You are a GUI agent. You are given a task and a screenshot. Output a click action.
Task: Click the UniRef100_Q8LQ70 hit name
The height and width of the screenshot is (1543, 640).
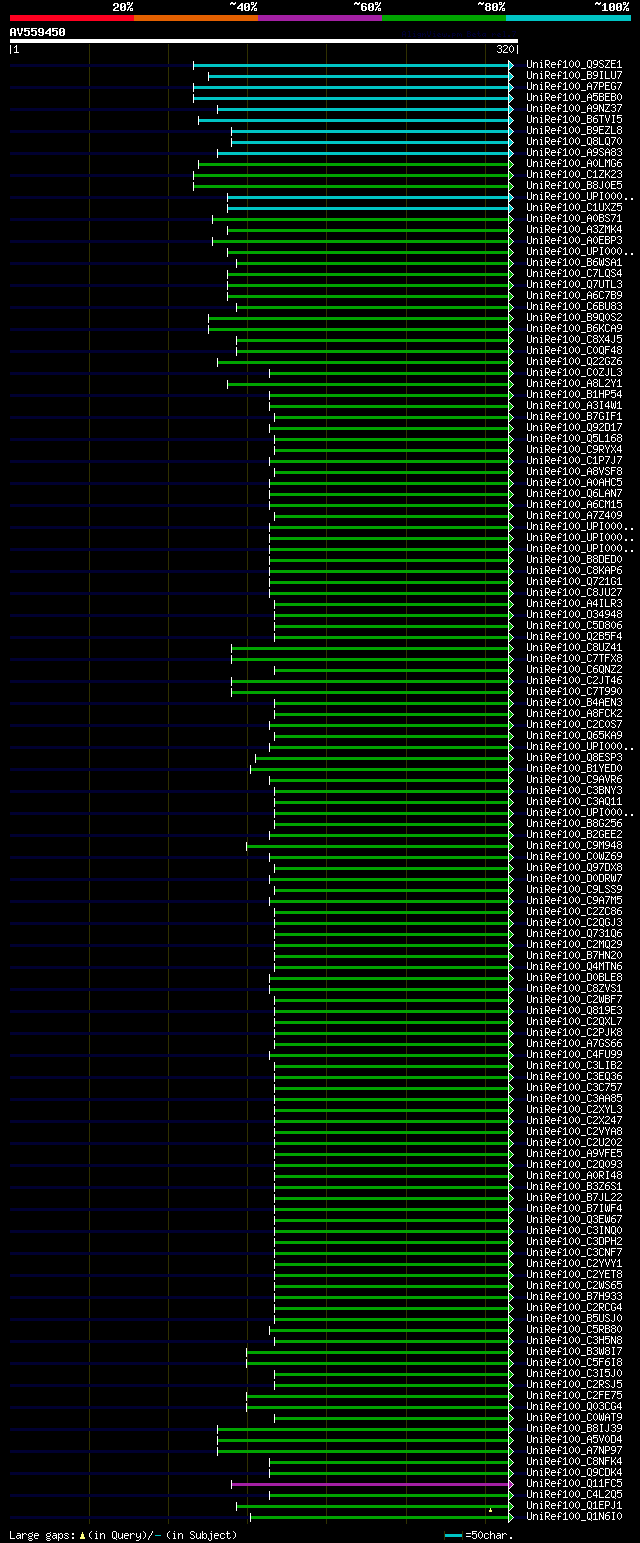(x=574, y=142)
